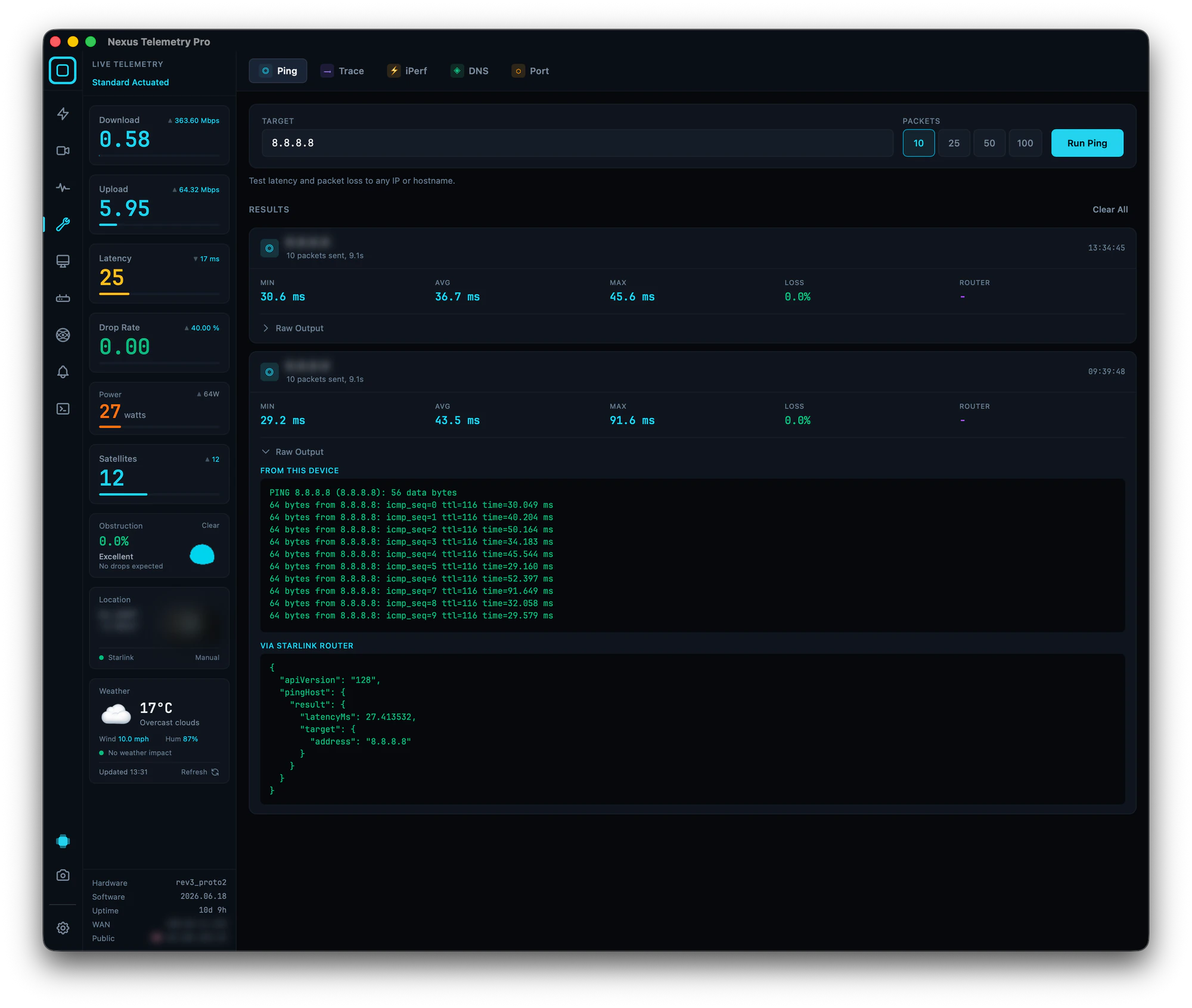Click the macOS green fullscreen button

[91, 42]
